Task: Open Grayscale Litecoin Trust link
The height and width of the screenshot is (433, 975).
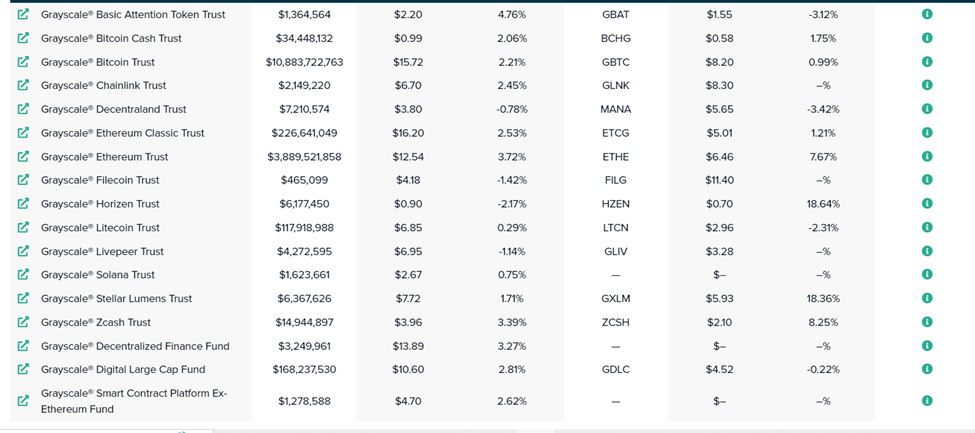Action: [100, 228]
